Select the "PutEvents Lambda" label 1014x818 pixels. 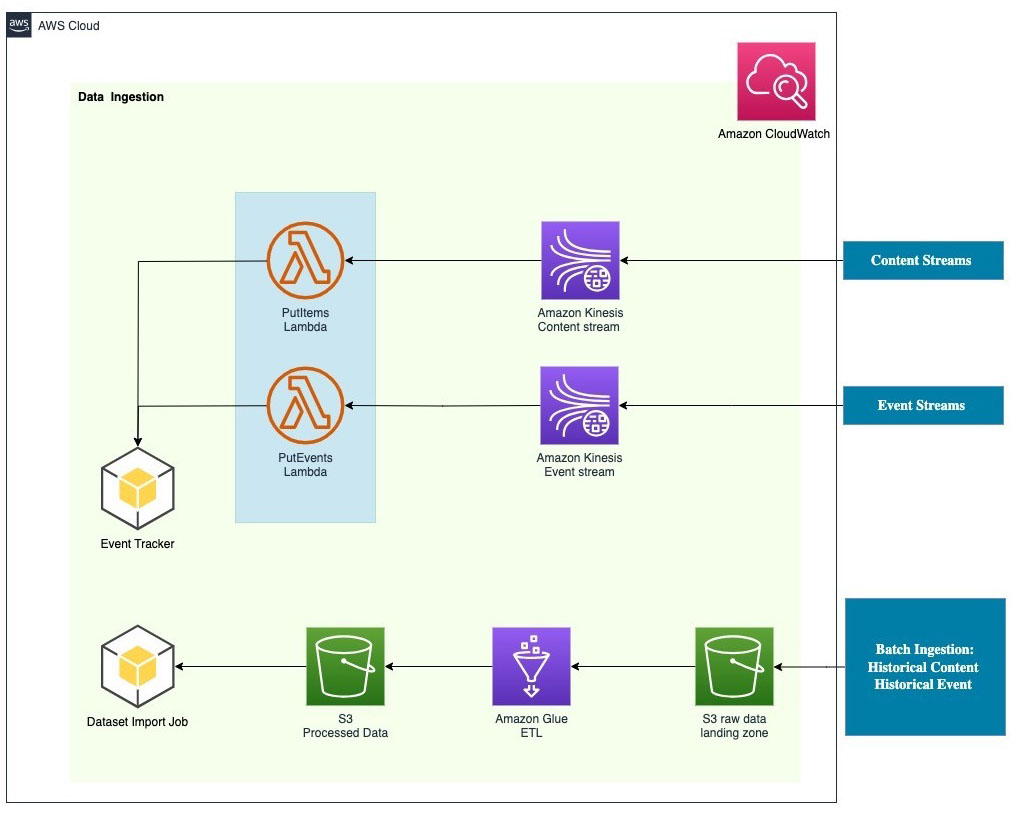305,464
